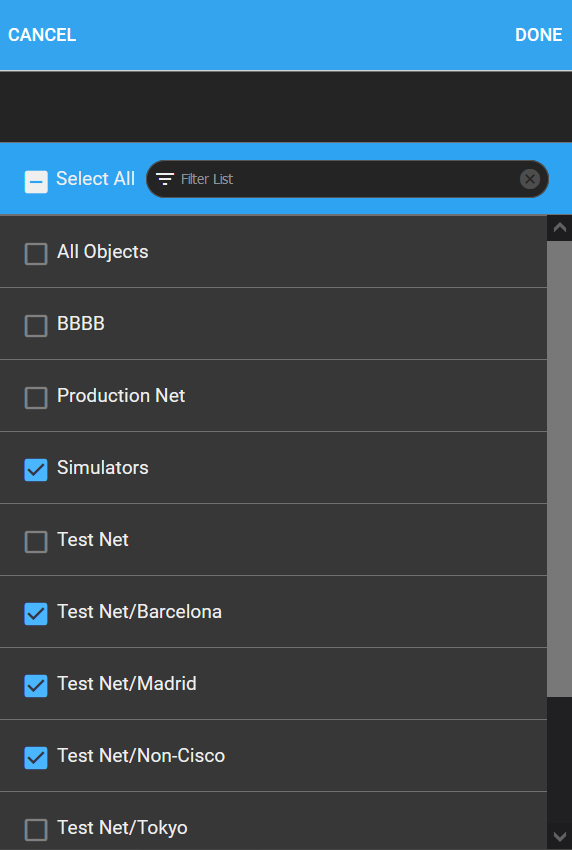Uncheck the Simulators checkbox
This screenshot has height=850, width=572.
coord(36,470)
